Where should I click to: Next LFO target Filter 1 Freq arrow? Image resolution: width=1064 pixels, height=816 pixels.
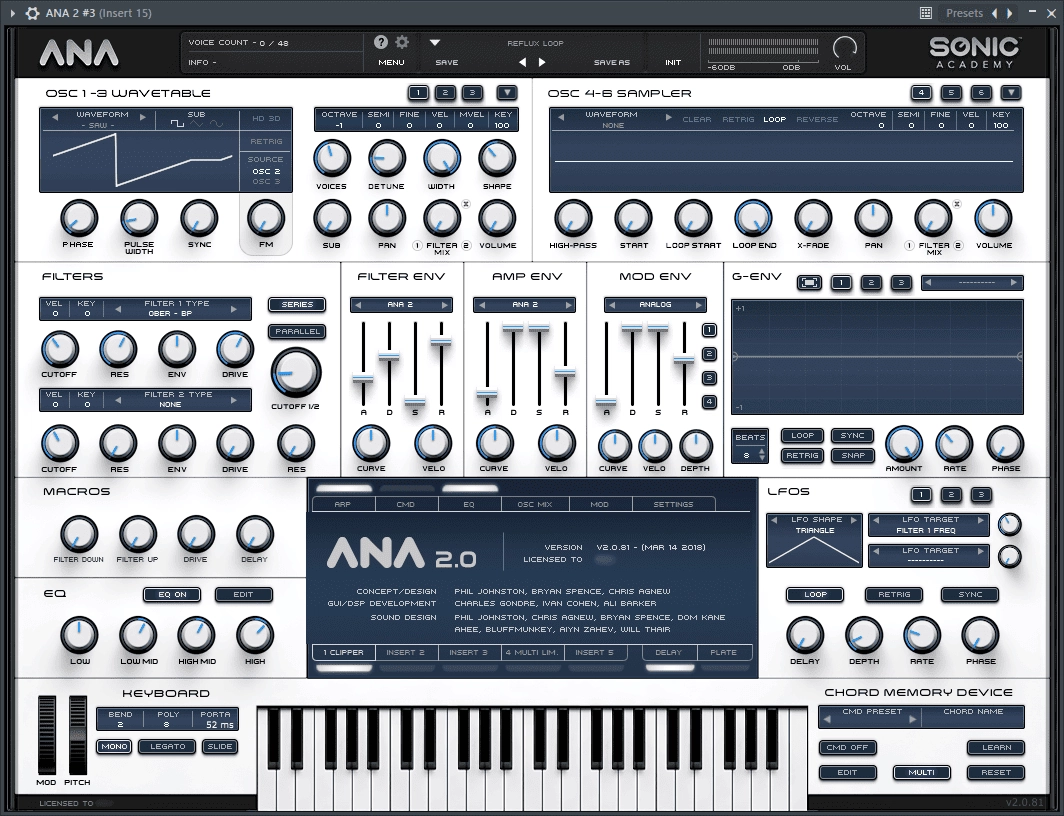[x=981, y=520]
